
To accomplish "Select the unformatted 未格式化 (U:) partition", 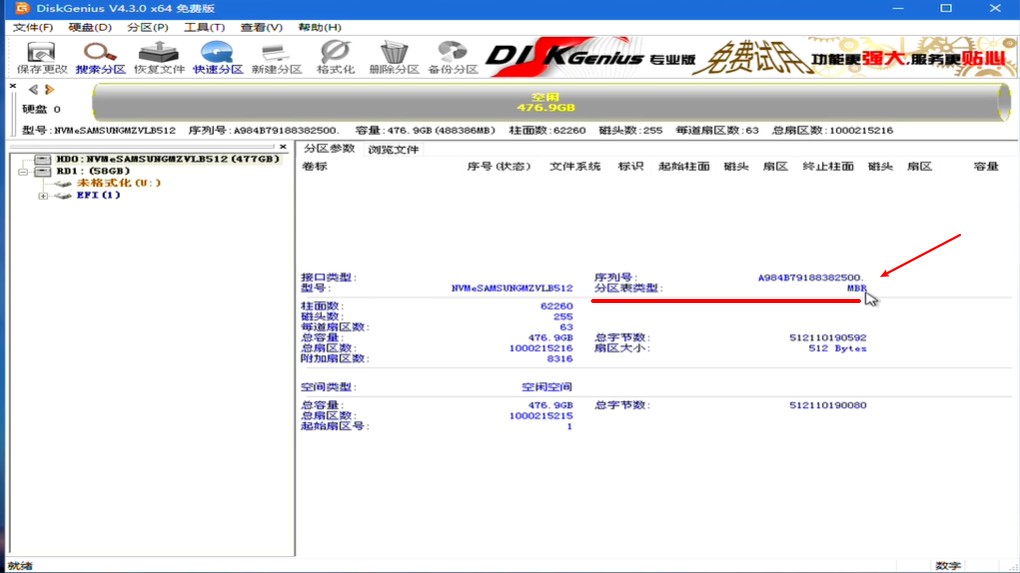I will click(118, 183).
